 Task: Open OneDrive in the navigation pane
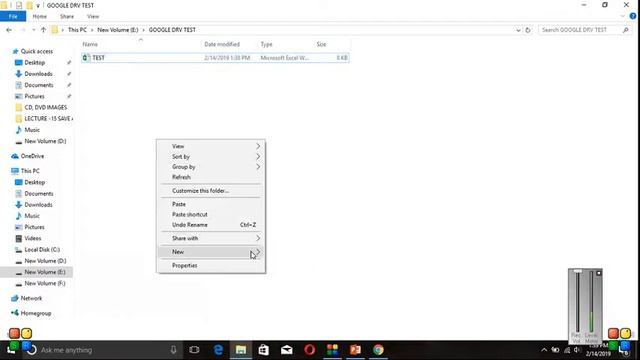tap(32, 156)
